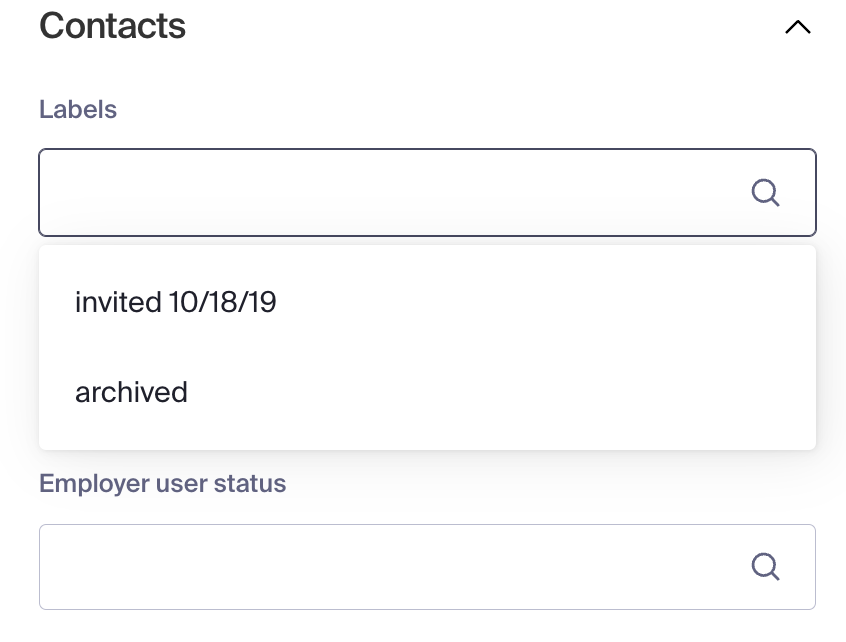
Task: Pick the archived entry from the suggestions list
Action: (427, 392)
